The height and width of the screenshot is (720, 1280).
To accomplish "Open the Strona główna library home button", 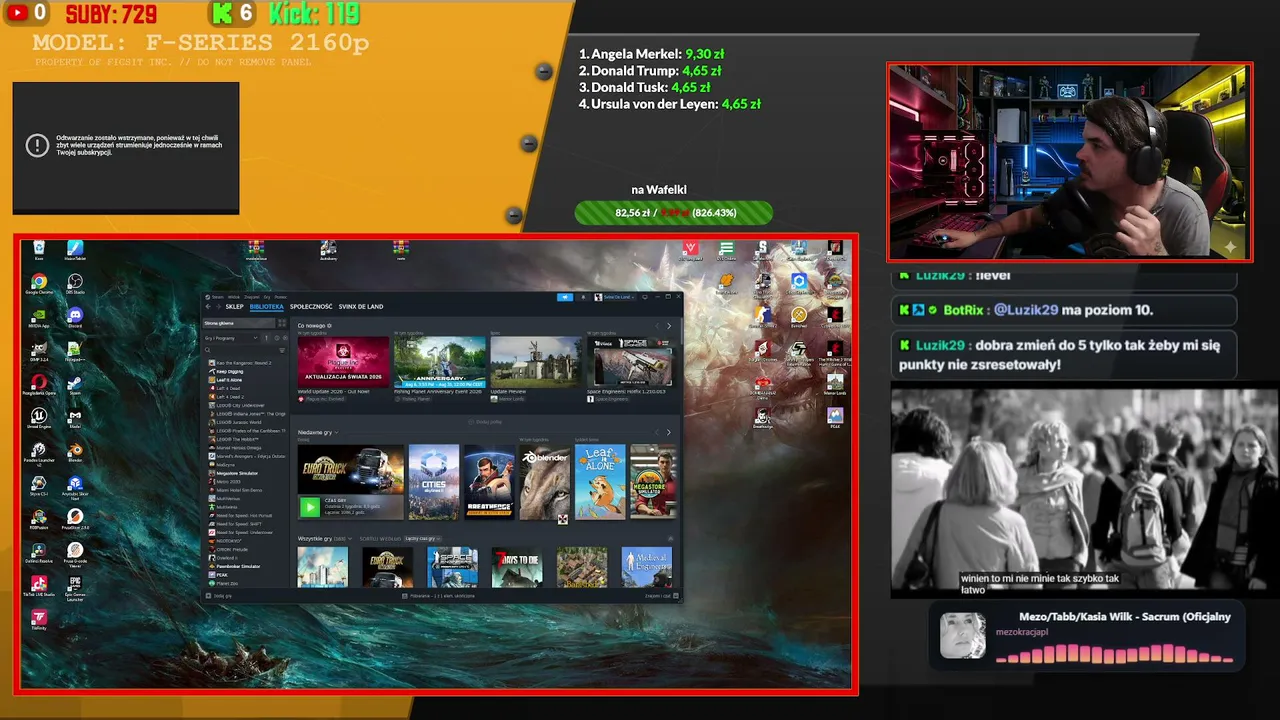I will click(x=238, y=323).
